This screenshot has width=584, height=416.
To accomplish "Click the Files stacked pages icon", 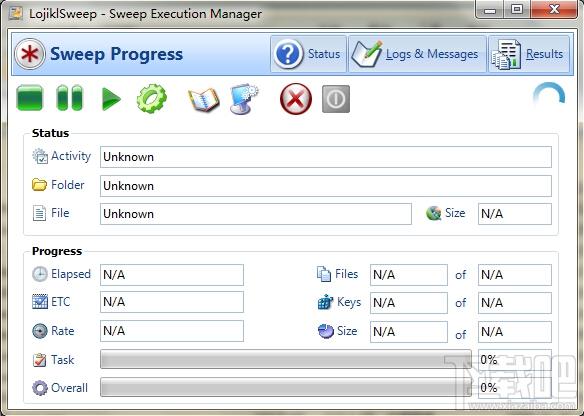I will [324, 274].
